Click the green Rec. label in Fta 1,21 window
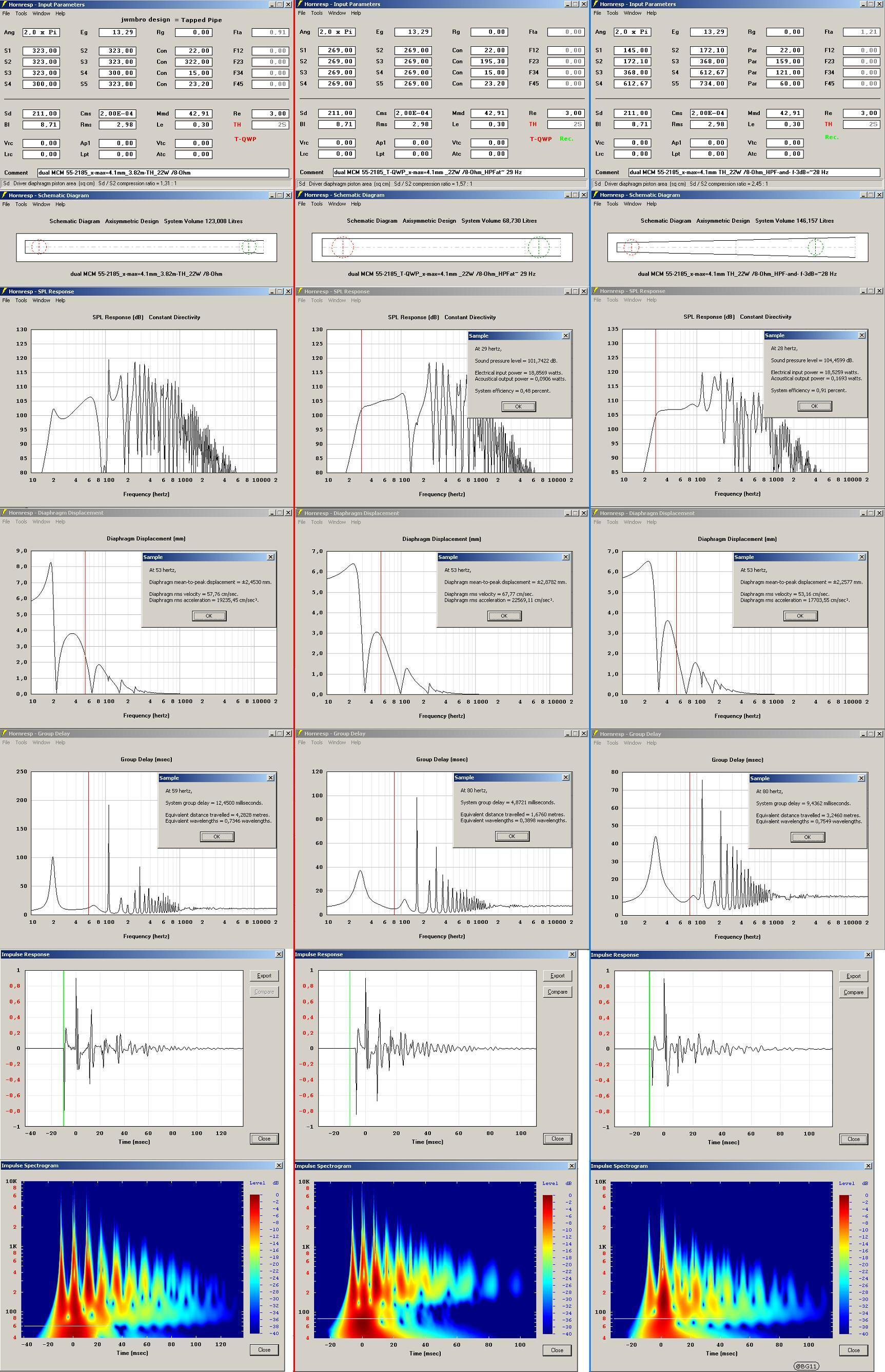 tap(832, 137)
